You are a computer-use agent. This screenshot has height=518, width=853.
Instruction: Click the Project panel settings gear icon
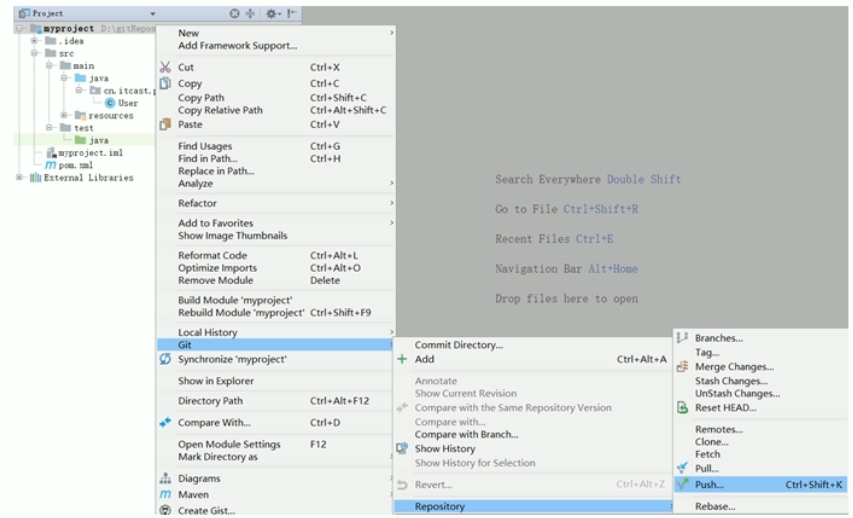tap(270, 14)
